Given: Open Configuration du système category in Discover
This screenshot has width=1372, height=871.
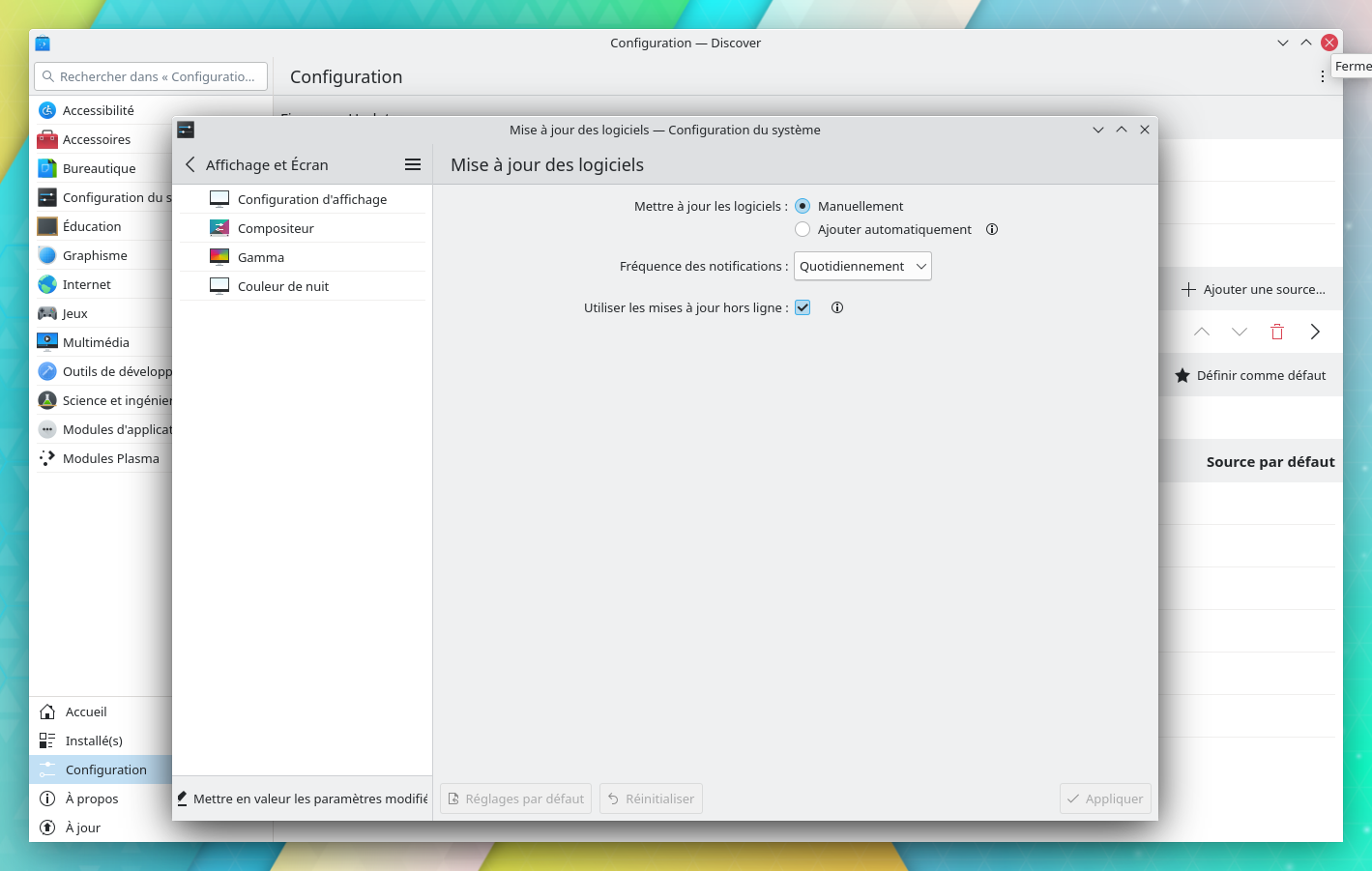Looking at the screenshot, I should 102,197.
